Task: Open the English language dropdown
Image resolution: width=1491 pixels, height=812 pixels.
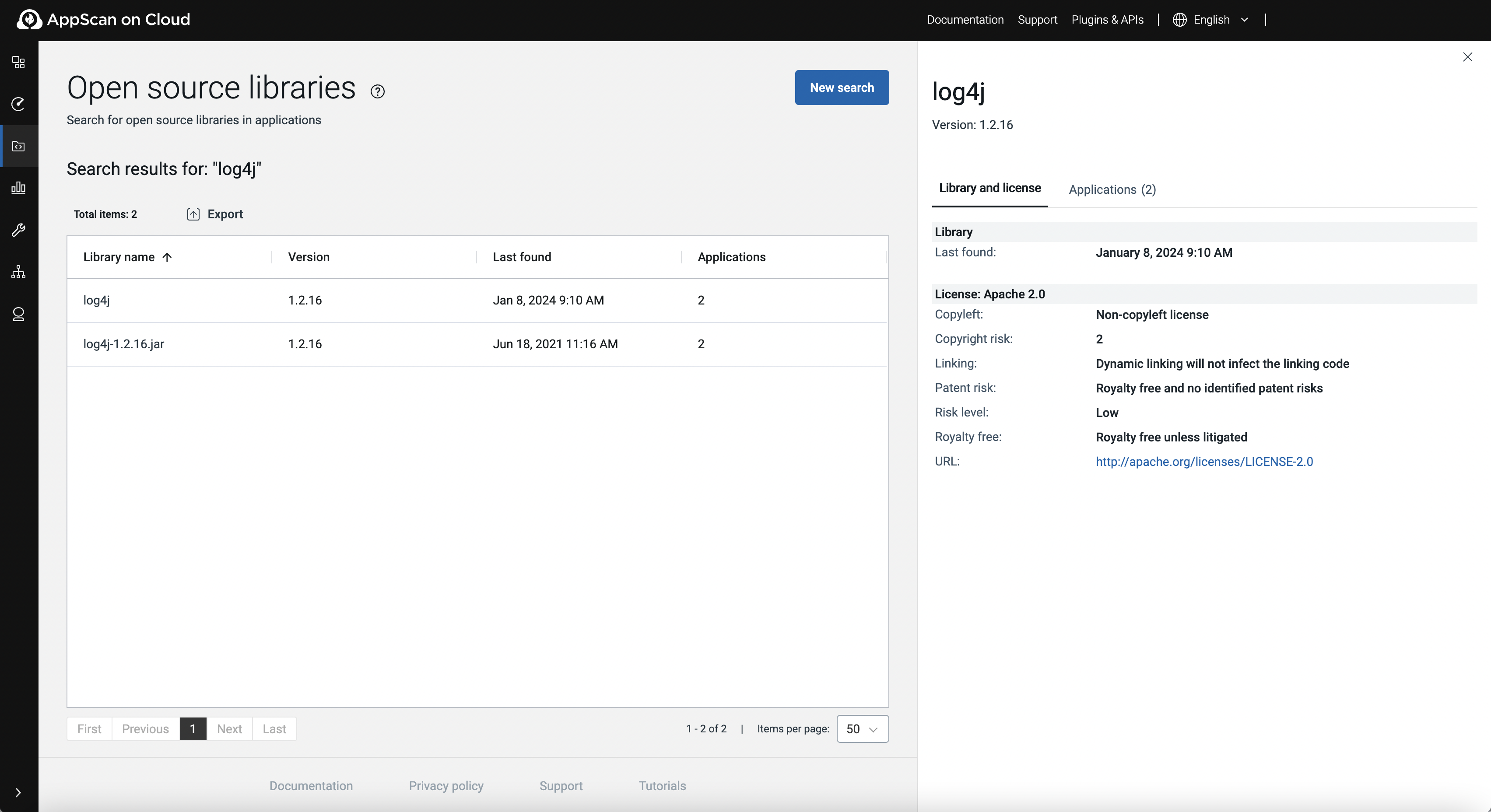Action: 1211,20
